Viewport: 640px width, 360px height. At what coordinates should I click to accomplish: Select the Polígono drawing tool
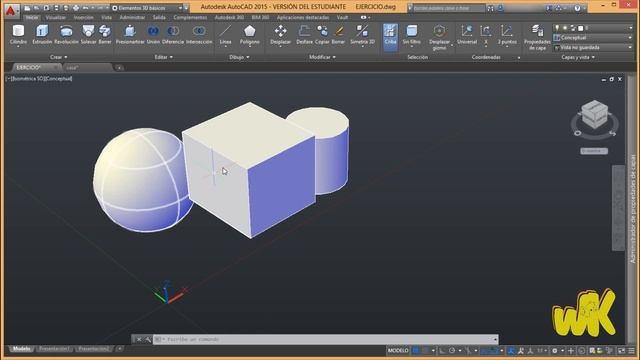(249, 35)
